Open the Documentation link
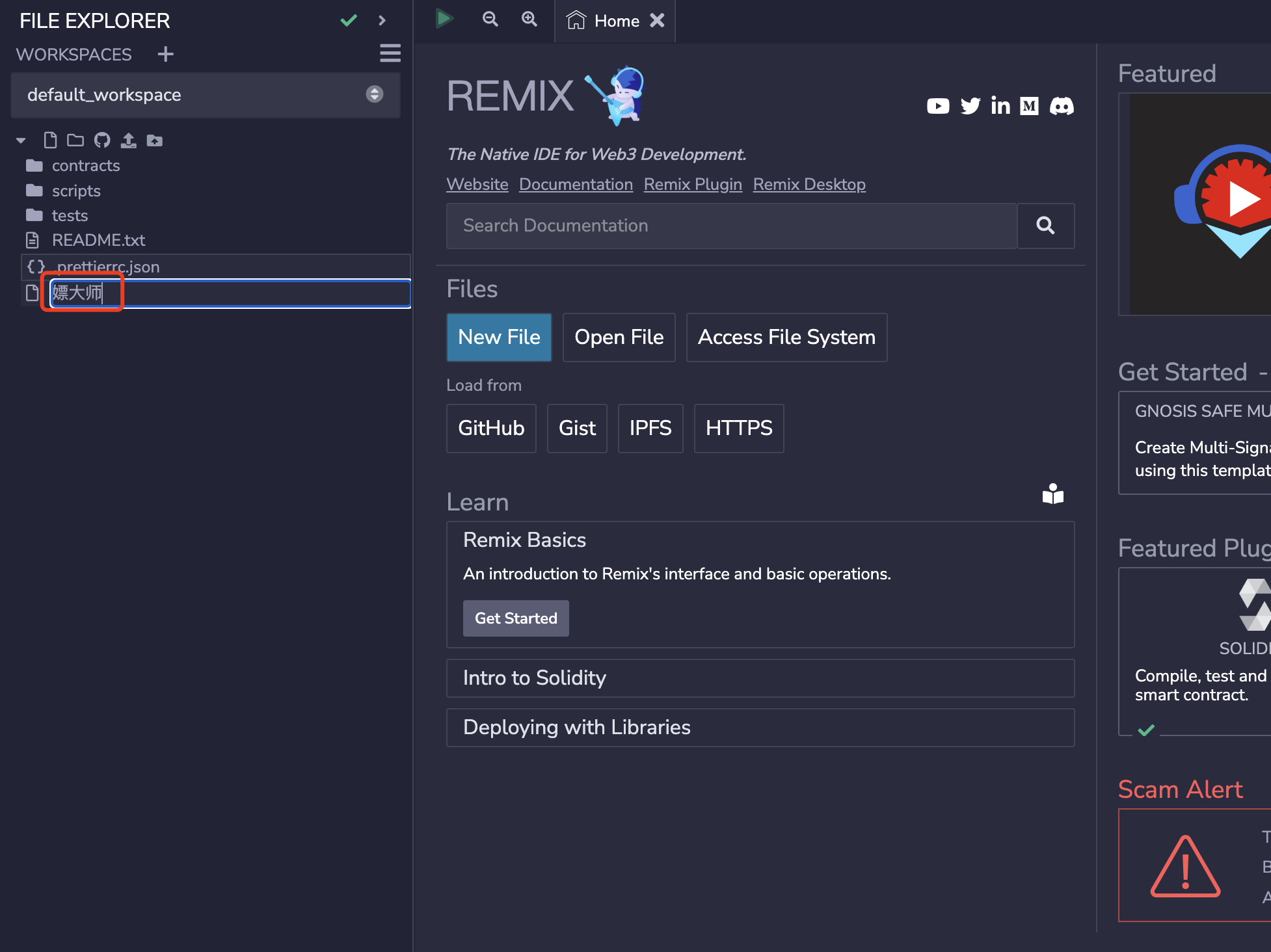The height and width of the screenshot is (952, 1271). [576, 185]
